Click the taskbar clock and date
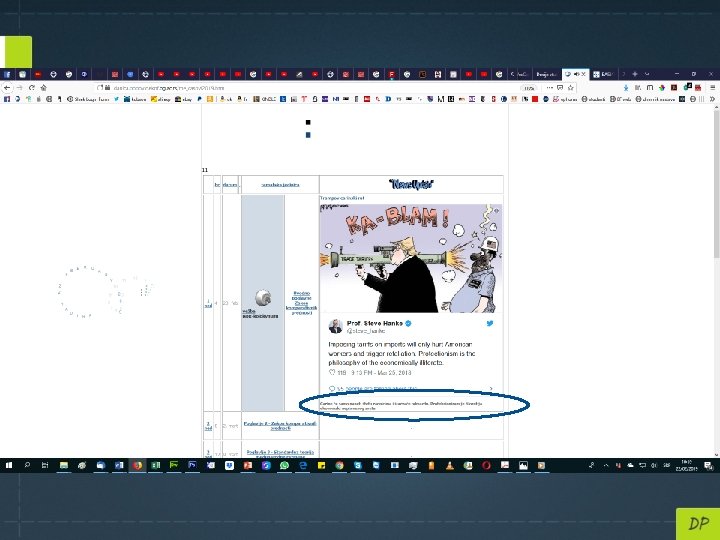The image size is (720, 540). pyautogui.click(x=686, y=465)
